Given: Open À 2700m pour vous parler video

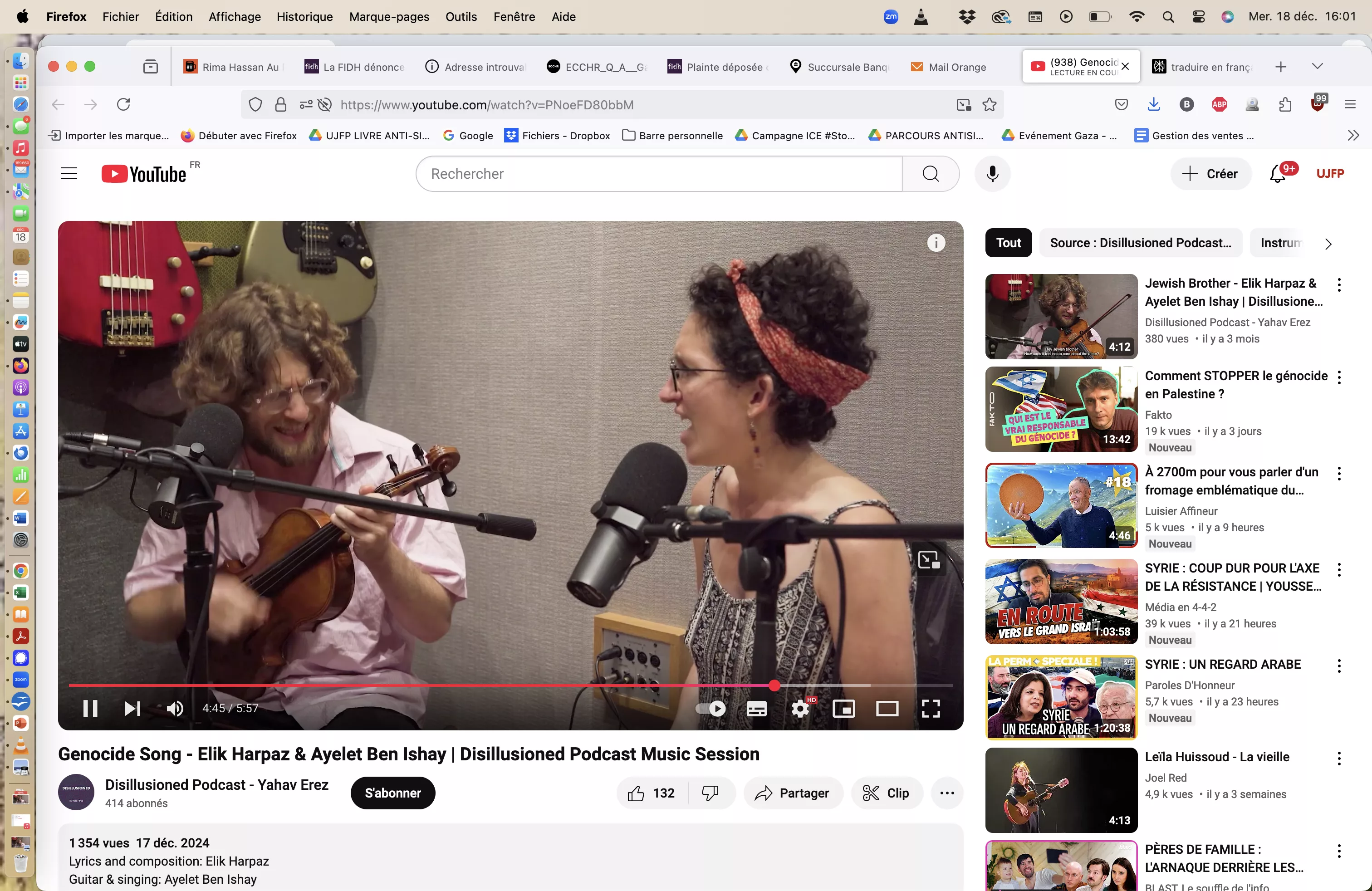Looking at the screenshot, I should point(1061,505).
